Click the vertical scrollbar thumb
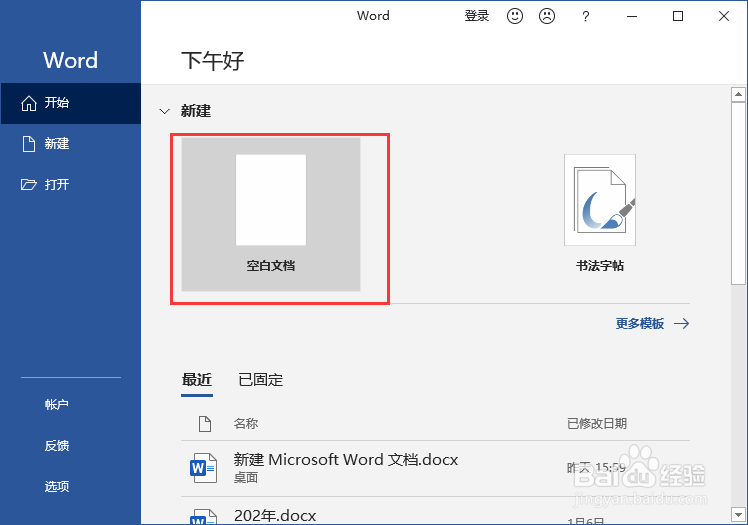The width and height of the screenshot is (748, 525). coord(738,193)
